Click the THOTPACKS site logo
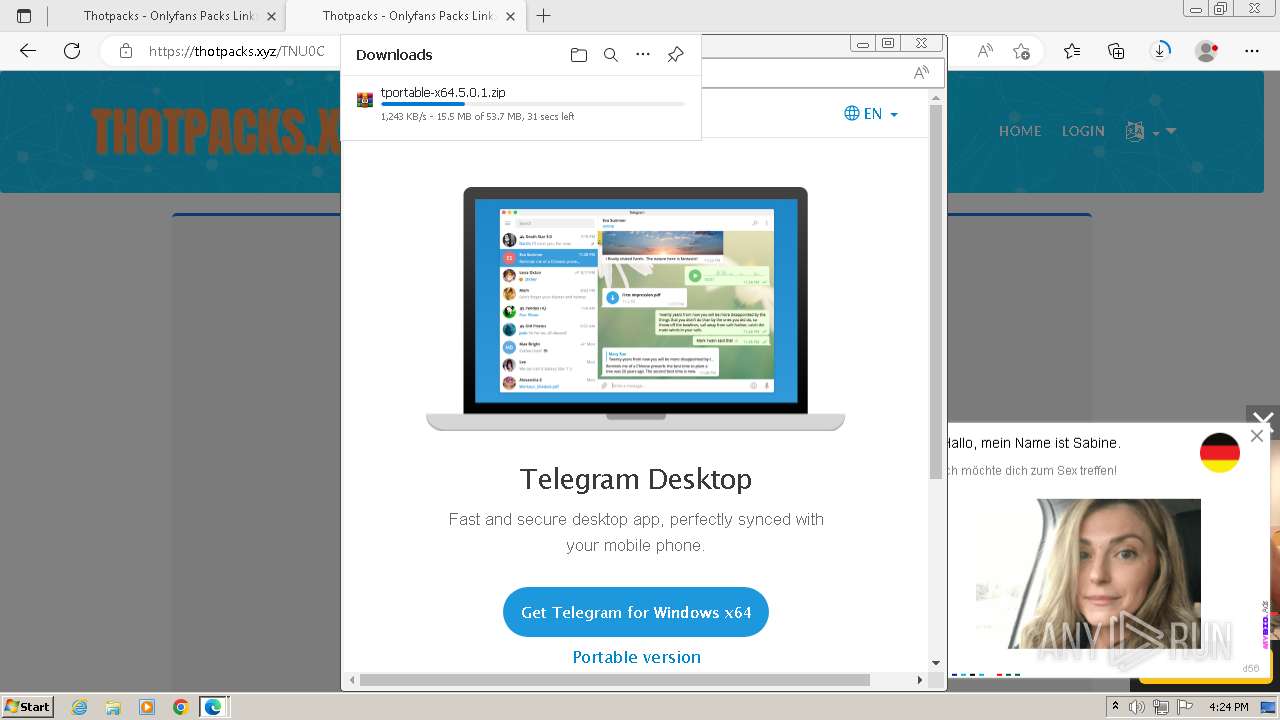 [216, 131]
